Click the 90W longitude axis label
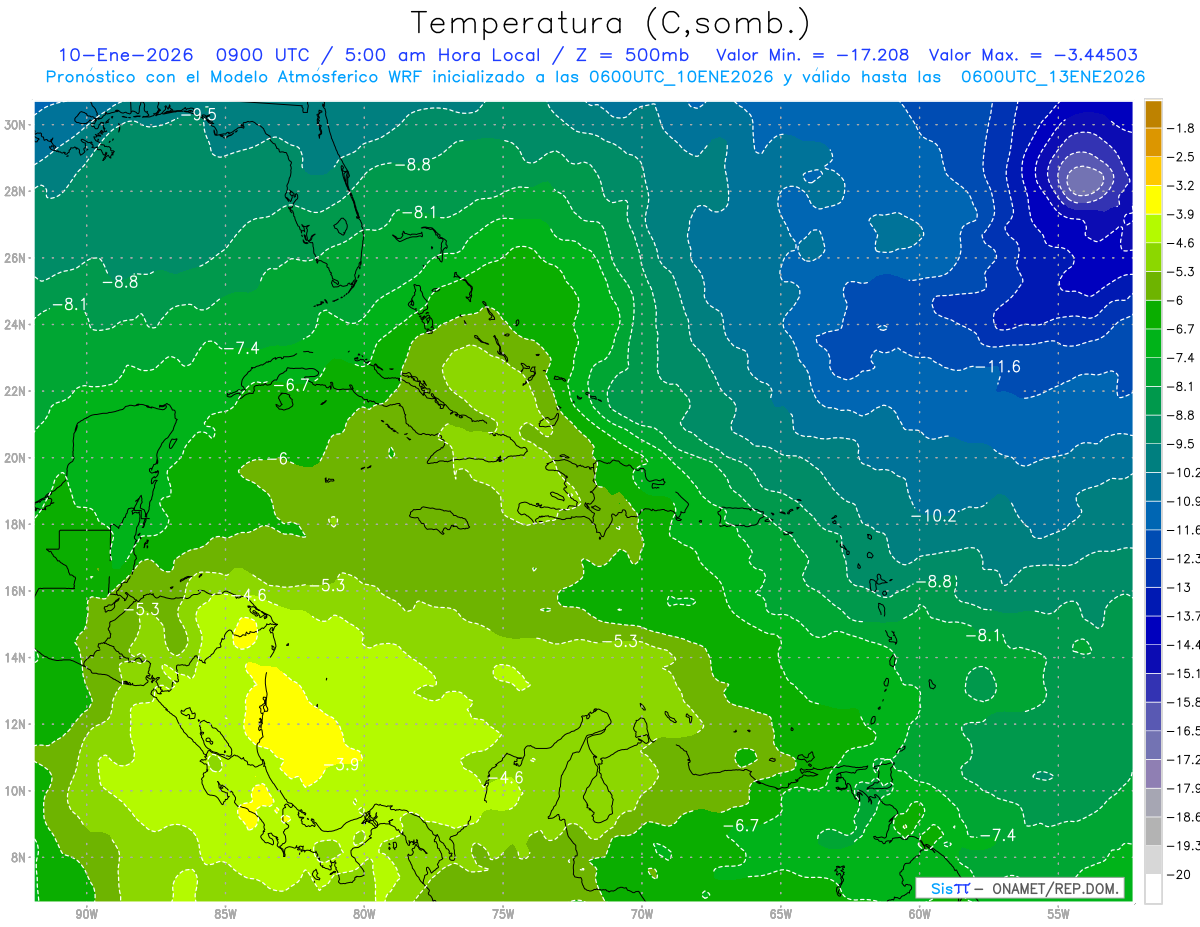Screen dimensions: 1200x927 pyautogui.click(x=86, y=914)
